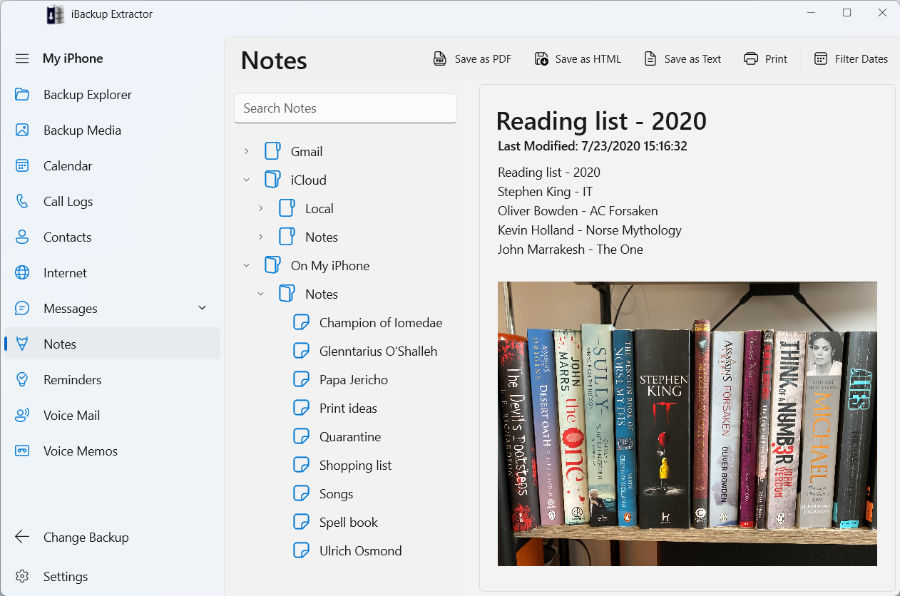Click the Save as Text icon
The height and width of the screenshot is (596, 900).
[650, 59]
